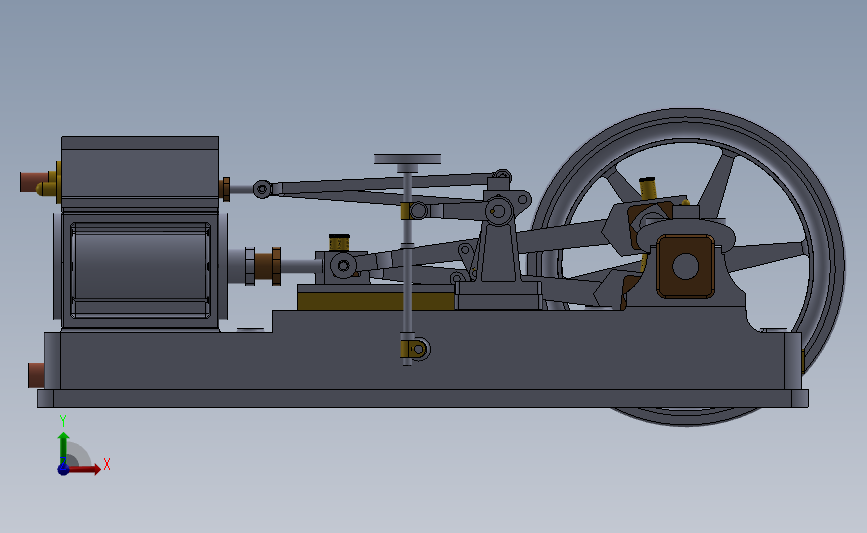Select the steam cylinder cover with rounded rectangle
Image resolution: width=867 pixels, height=533 pixels.
140,270
